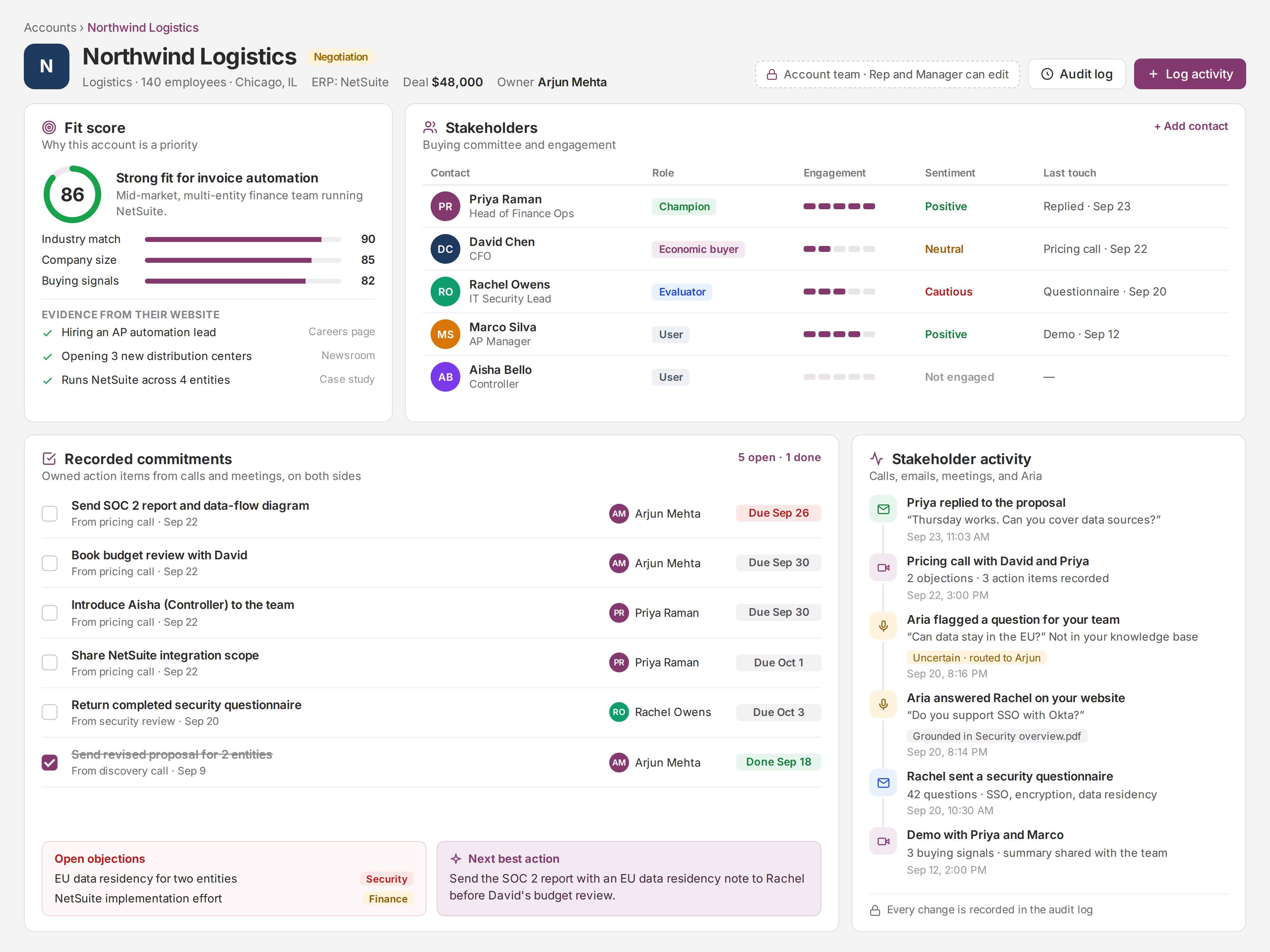Click the lock icon in Account team badge
Viewport: 1270px width, 952px height.
click(x=772, y=75)
